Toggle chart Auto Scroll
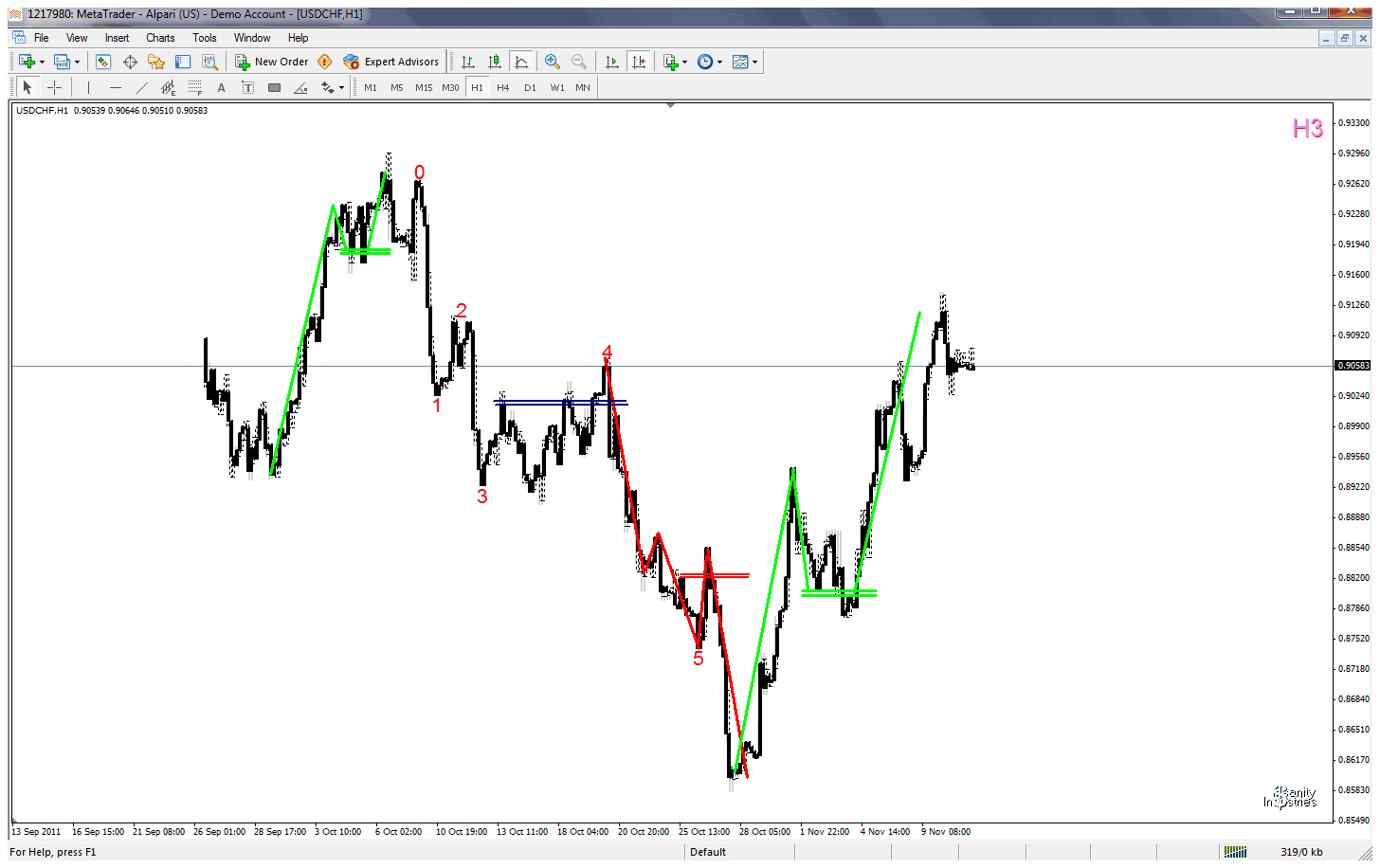 (x=612, y=62)
